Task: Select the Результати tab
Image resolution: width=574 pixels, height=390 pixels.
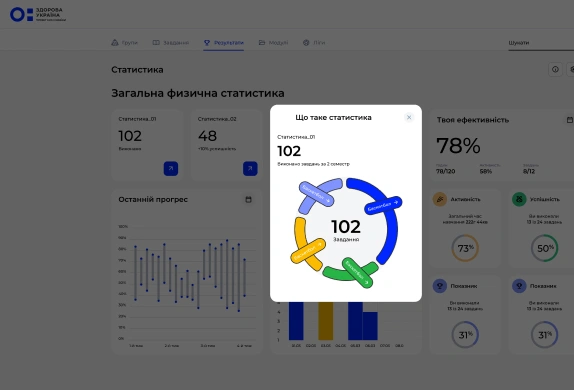Action: tap(224, 42)
